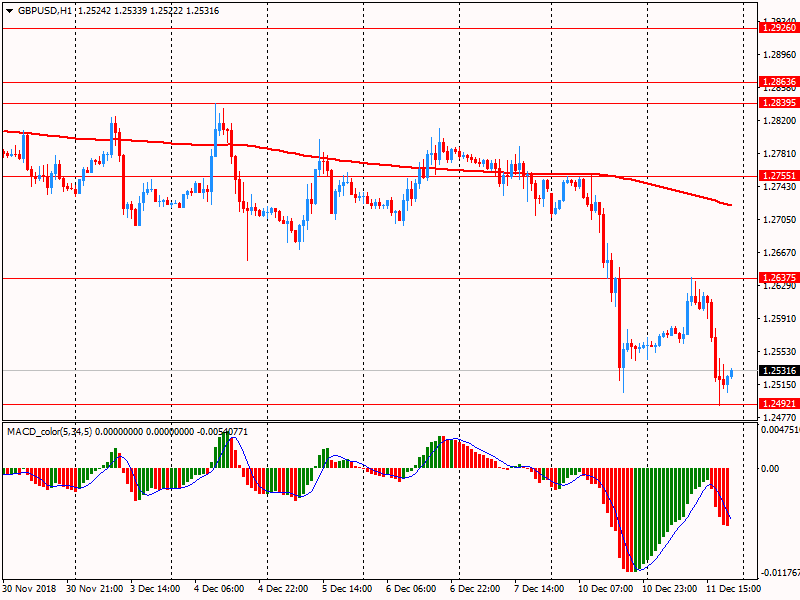Click the 1.28200 price scale value
The height and width of the screenshot is (600, 800).
[779, 121]
